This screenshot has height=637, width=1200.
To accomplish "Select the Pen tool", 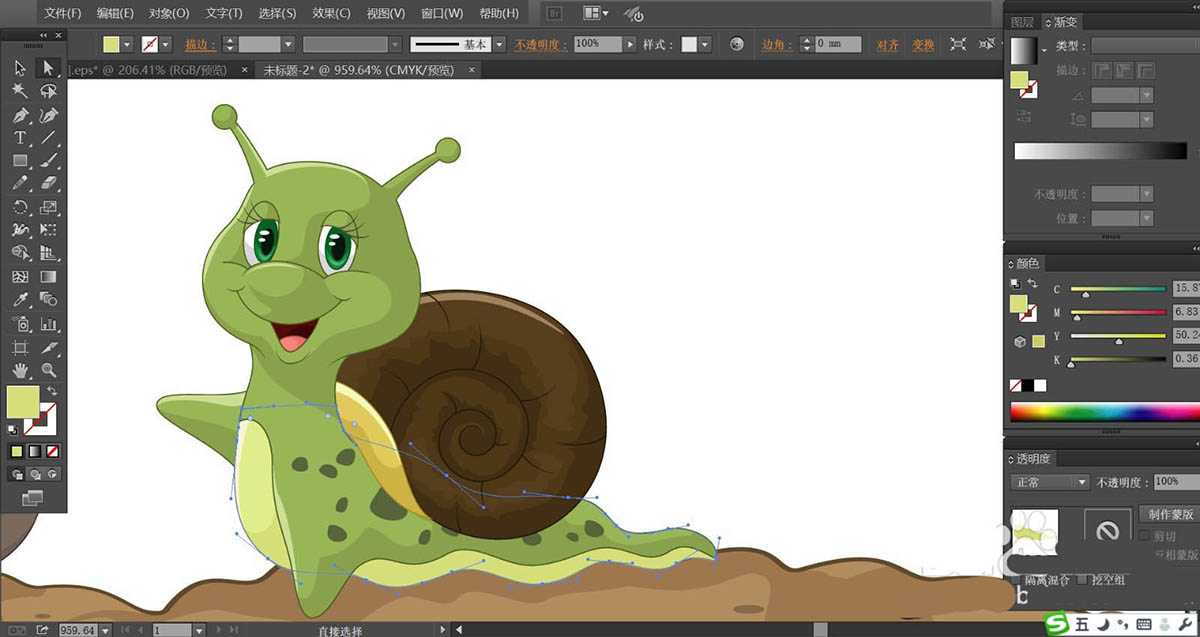I will (20, 115).
